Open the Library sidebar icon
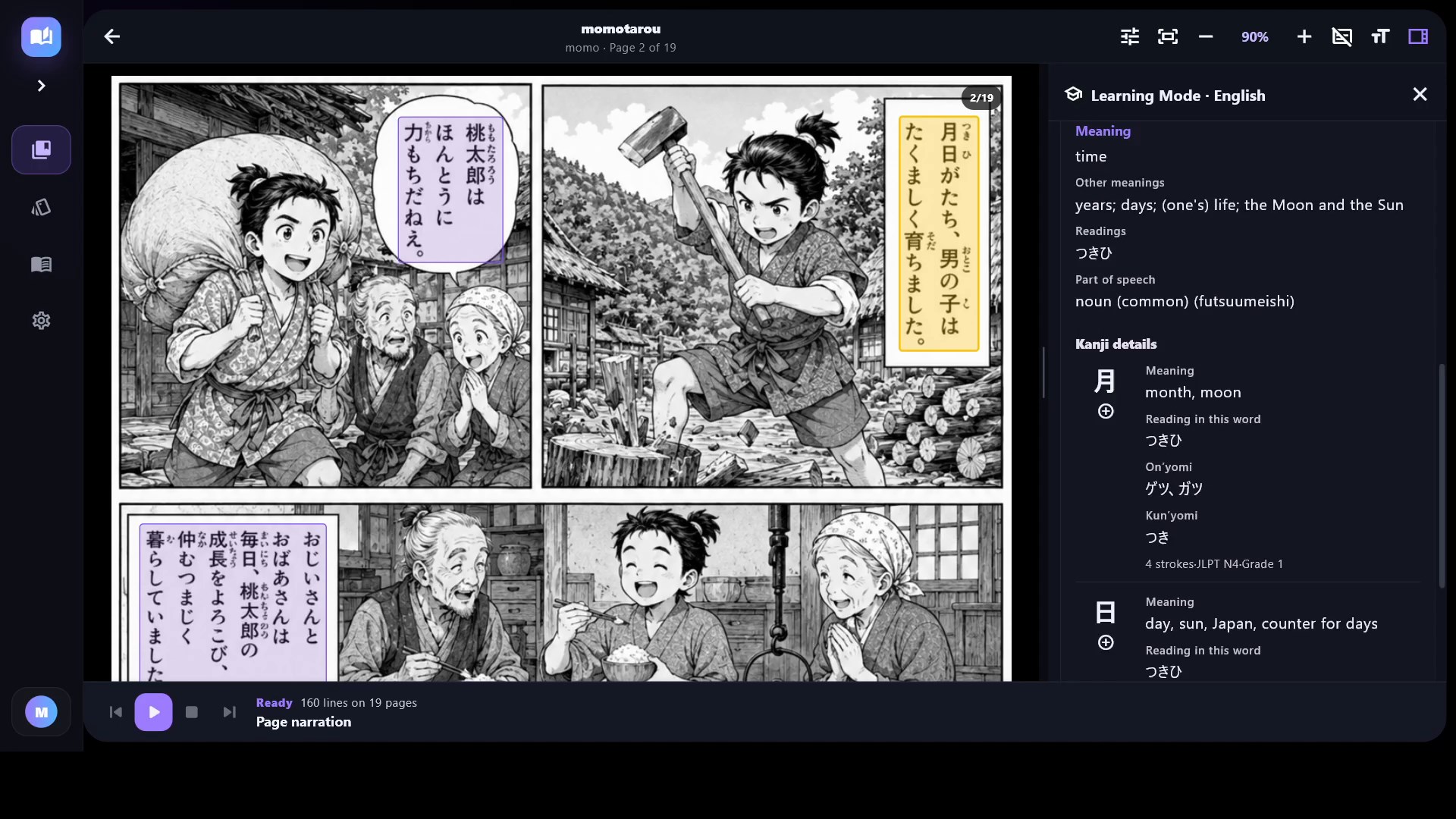The width and height of the screenshot is (1456, 819). 42,149
